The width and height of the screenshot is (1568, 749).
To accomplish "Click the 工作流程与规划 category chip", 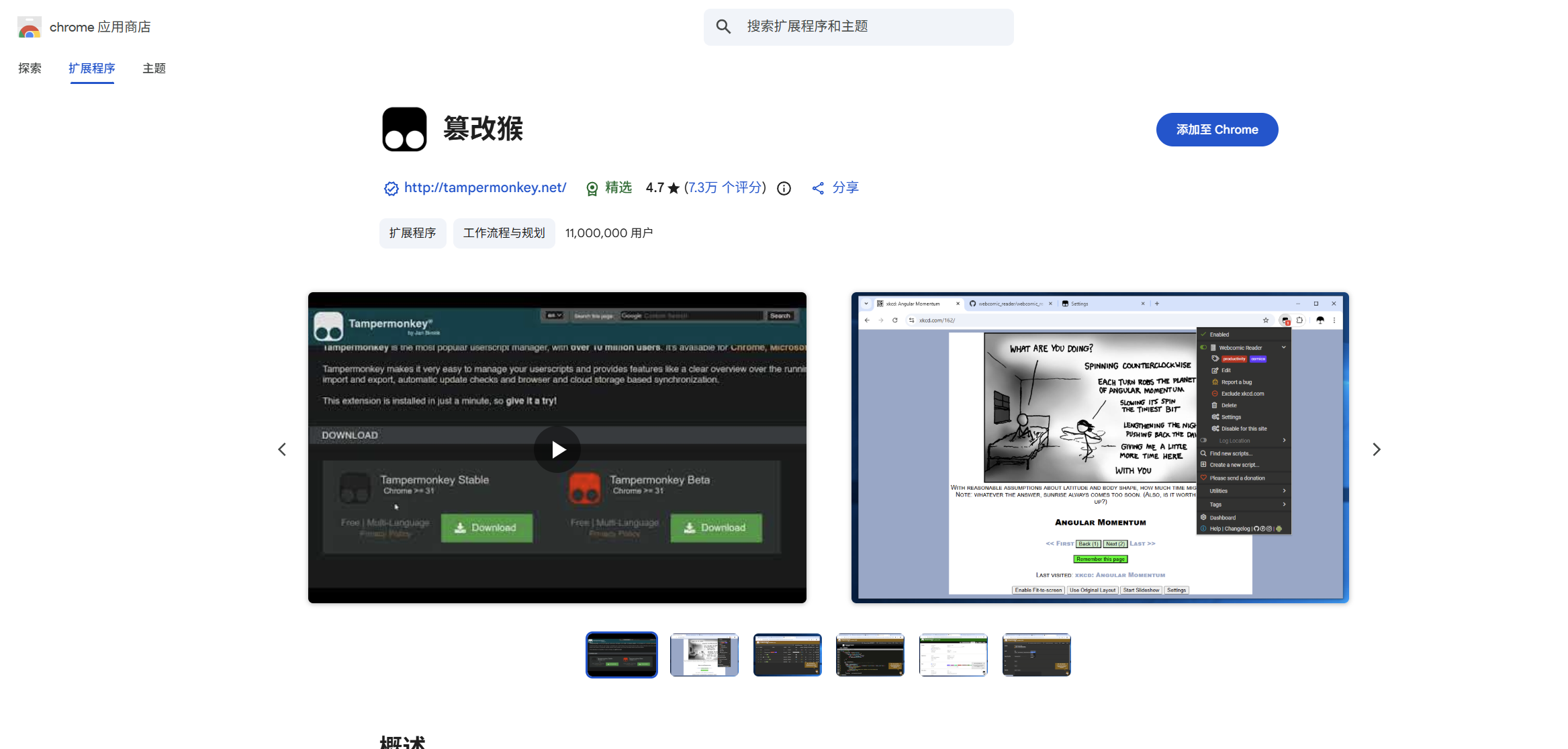I will pyautogui.click(x=504, y=233).
